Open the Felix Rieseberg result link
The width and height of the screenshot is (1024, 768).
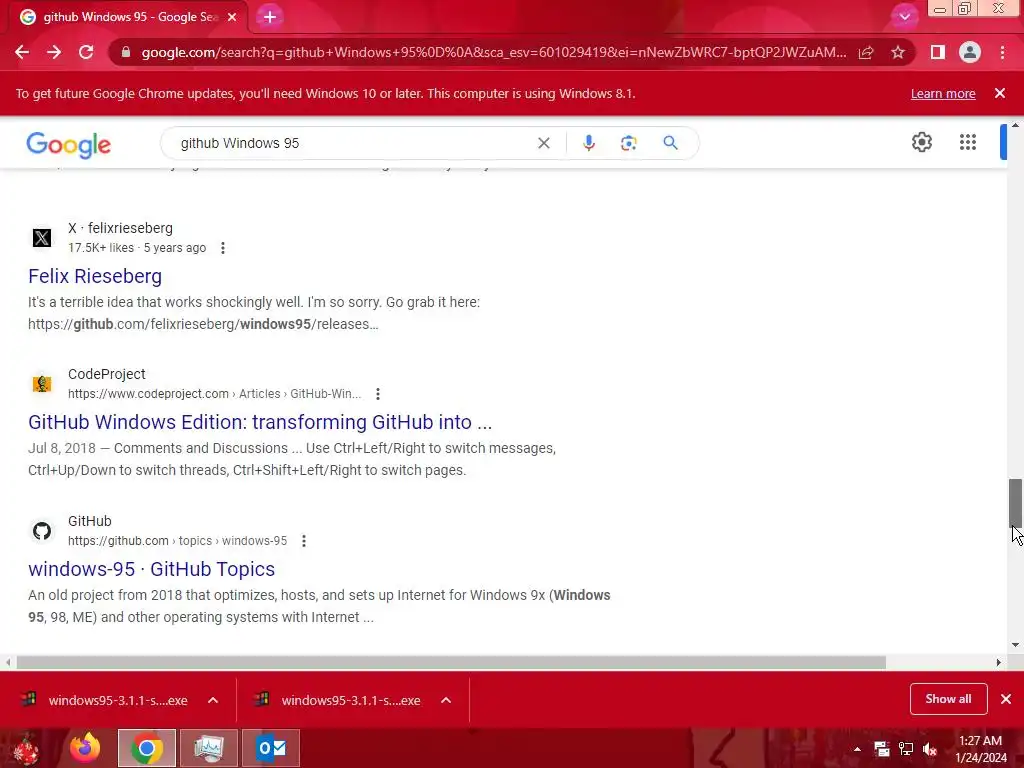(95, 276)
